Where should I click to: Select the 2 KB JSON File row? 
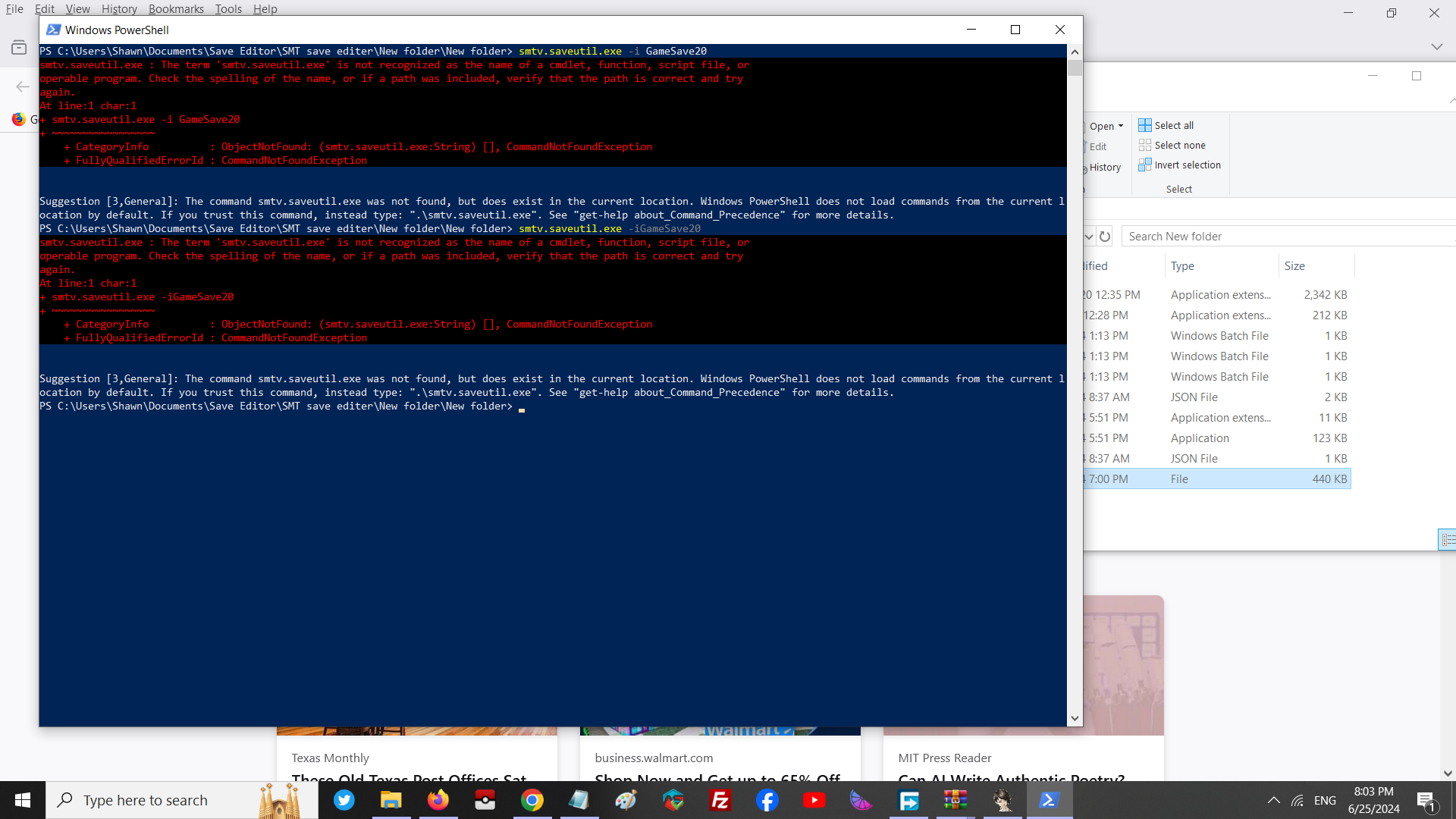(x=1216, y=397)
